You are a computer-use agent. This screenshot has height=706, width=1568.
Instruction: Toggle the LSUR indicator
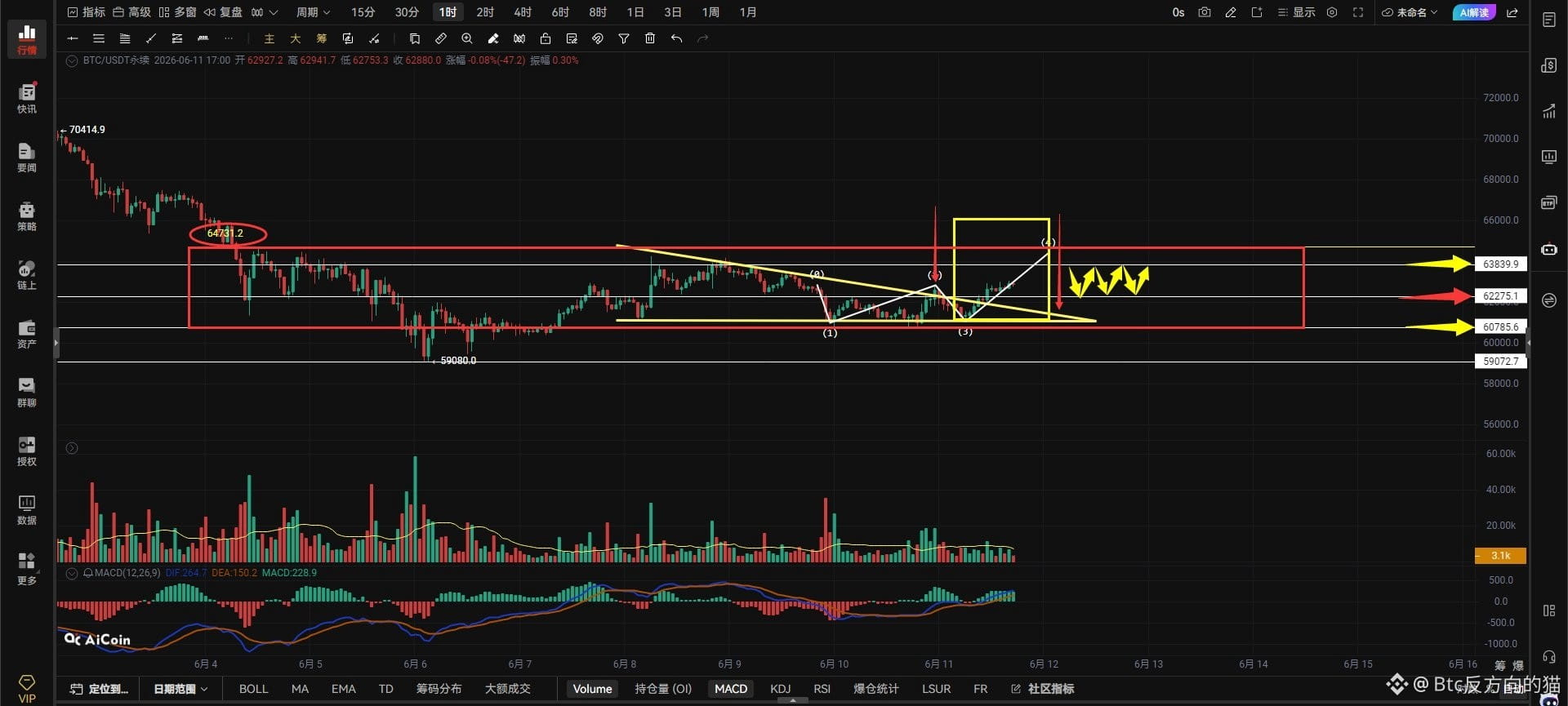coord(937,689)
